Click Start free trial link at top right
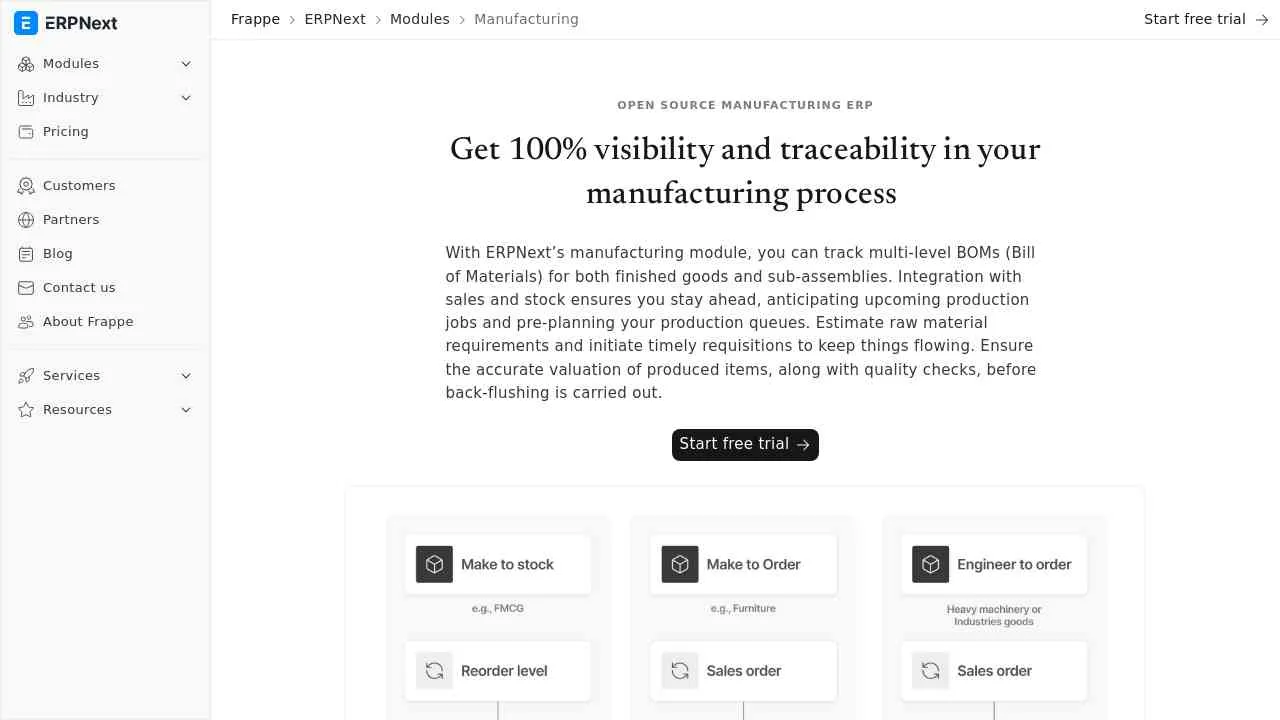The width and height of the screenshot is (1280, 720). tap(1205, 19)
